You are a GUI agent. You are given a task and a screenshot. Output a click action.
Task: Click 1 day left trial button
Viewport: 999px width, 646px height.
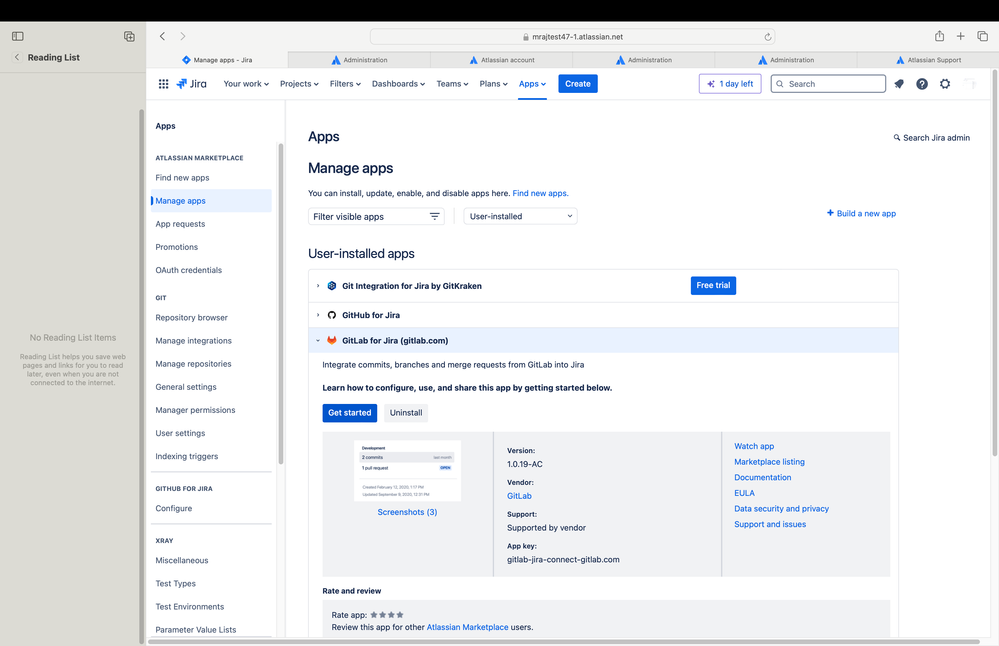(x=730, y=83)
